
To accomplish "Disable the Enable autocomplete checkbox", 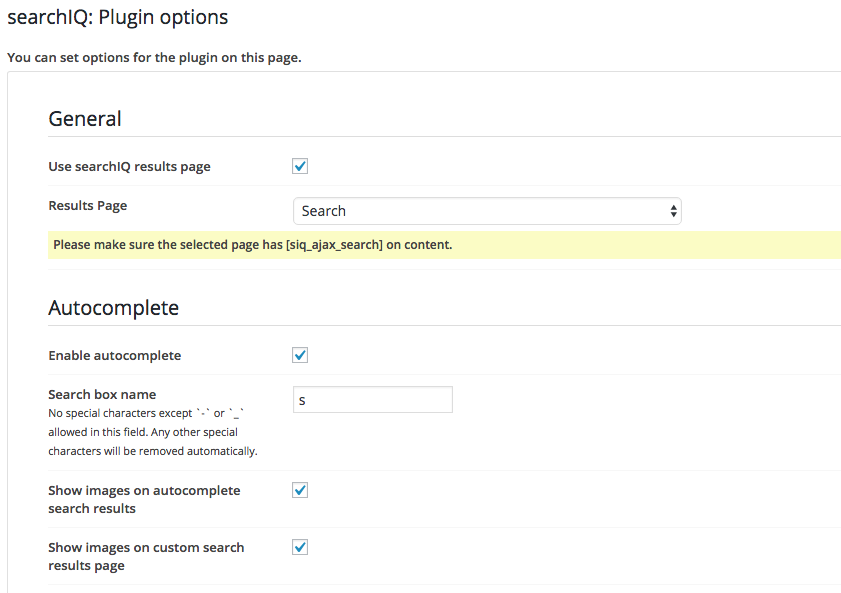I will tap(300, 355).
